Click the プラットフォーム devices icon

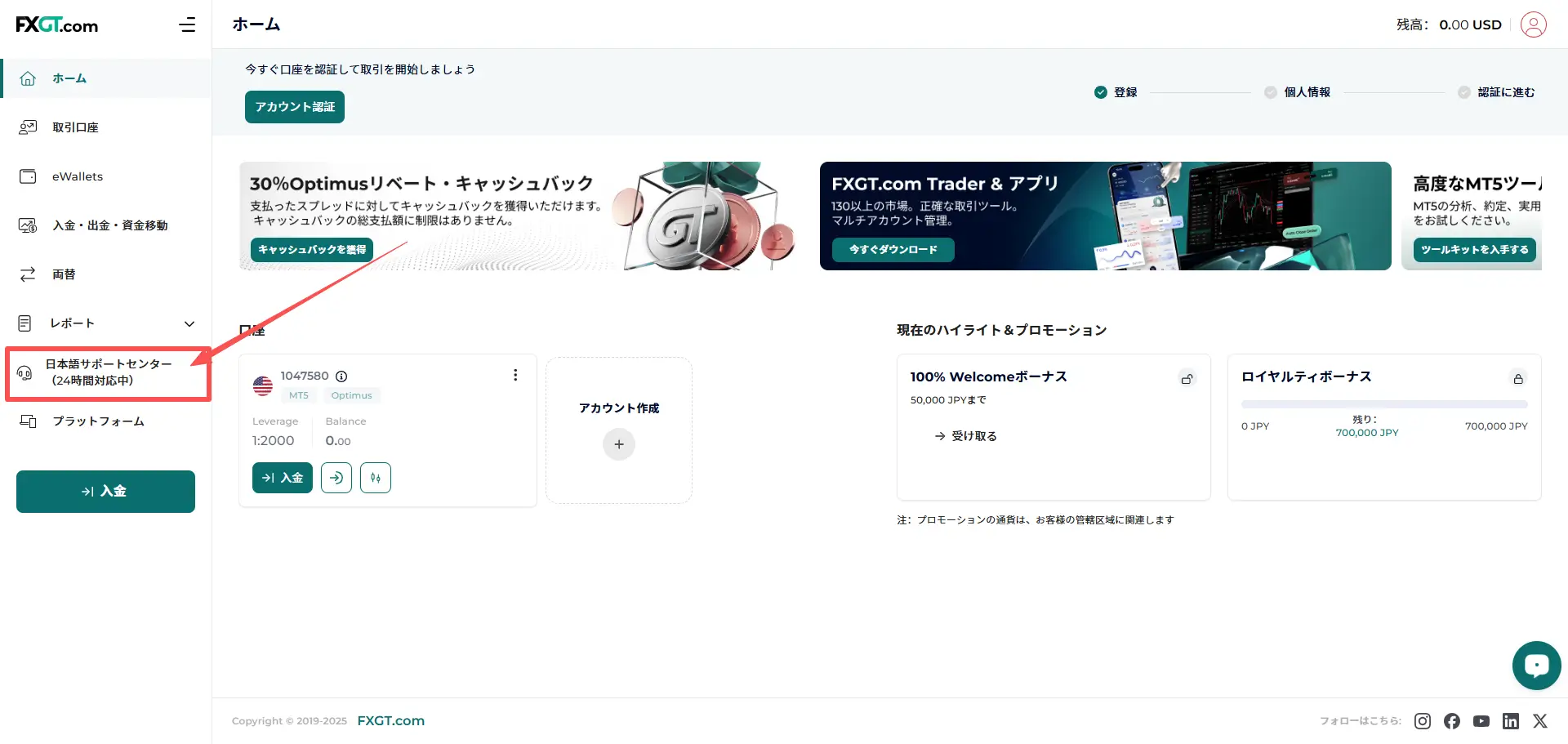click(x=28, y=421)
